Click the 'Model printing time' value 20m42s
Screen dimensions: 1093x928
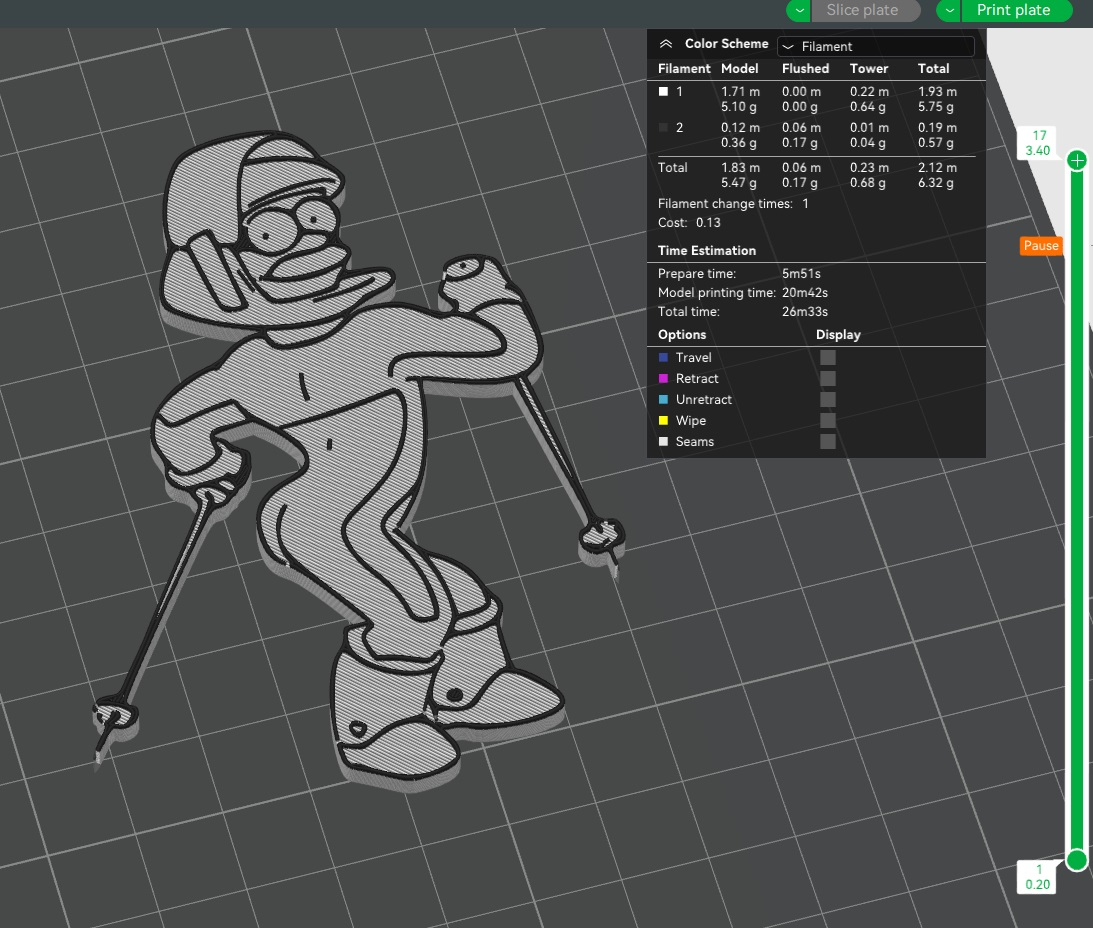pyautogui.click(x=805, y=293)
